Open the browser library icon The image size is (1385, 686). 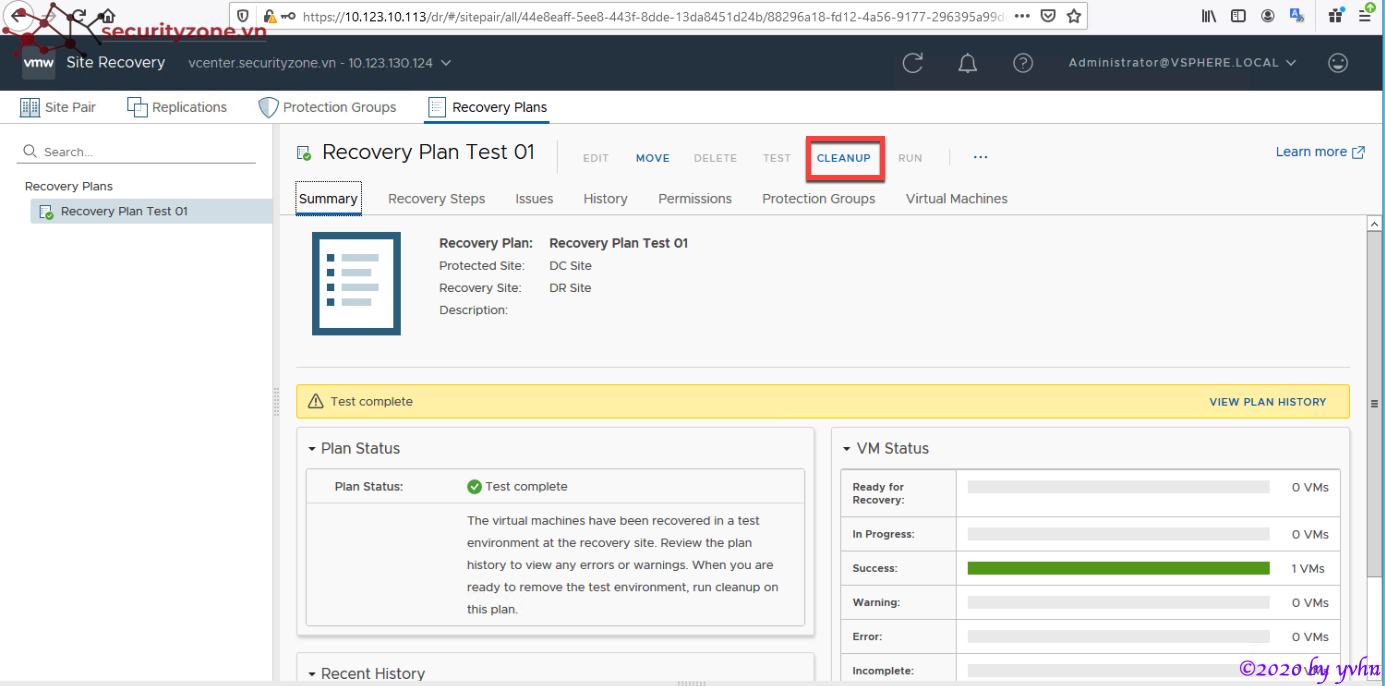tap(1209, 16)
